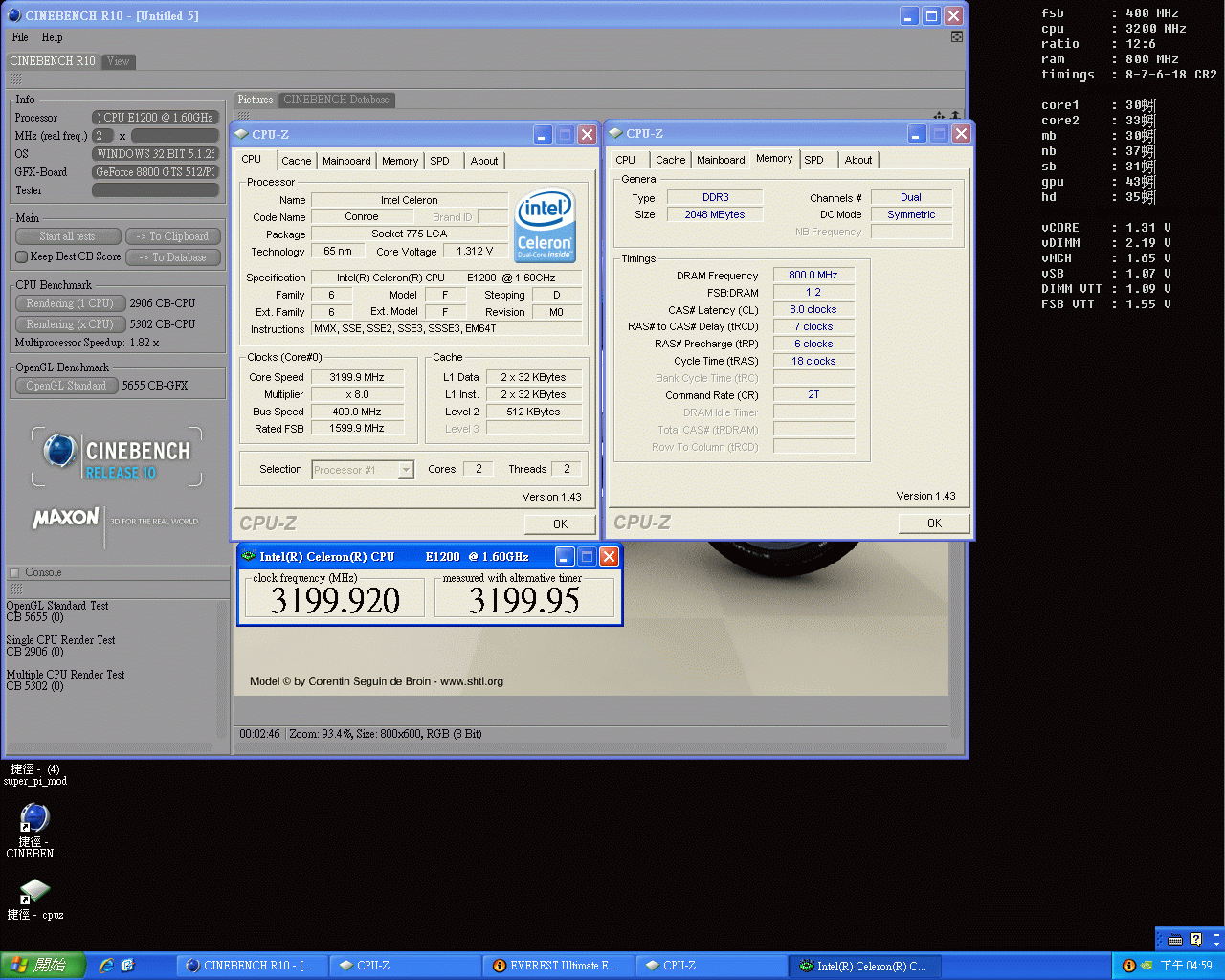
Task: Click the CAS# Latency value 8.0 clocks
Action: pyautogui.click(x=813, y=309)
